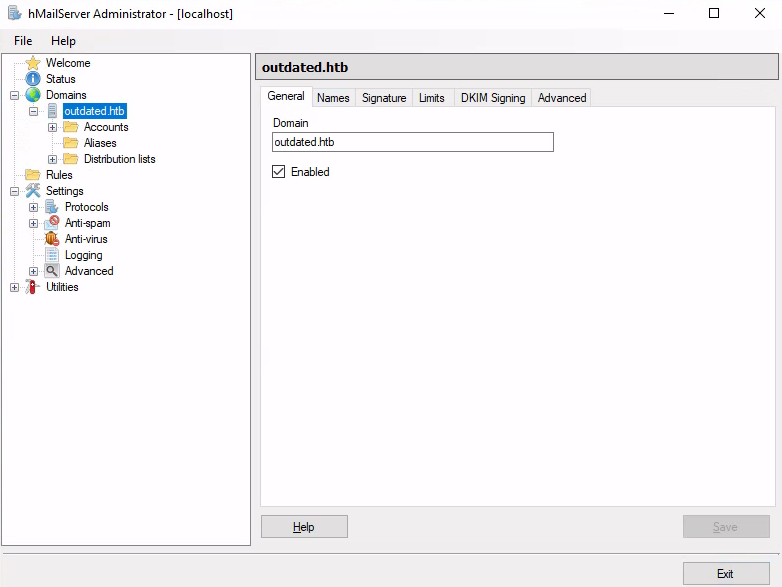Image resolution: width=782 pixels, height=587 pixels.
Task: Expand the Distribution lists node
Action: coord(52,159)
